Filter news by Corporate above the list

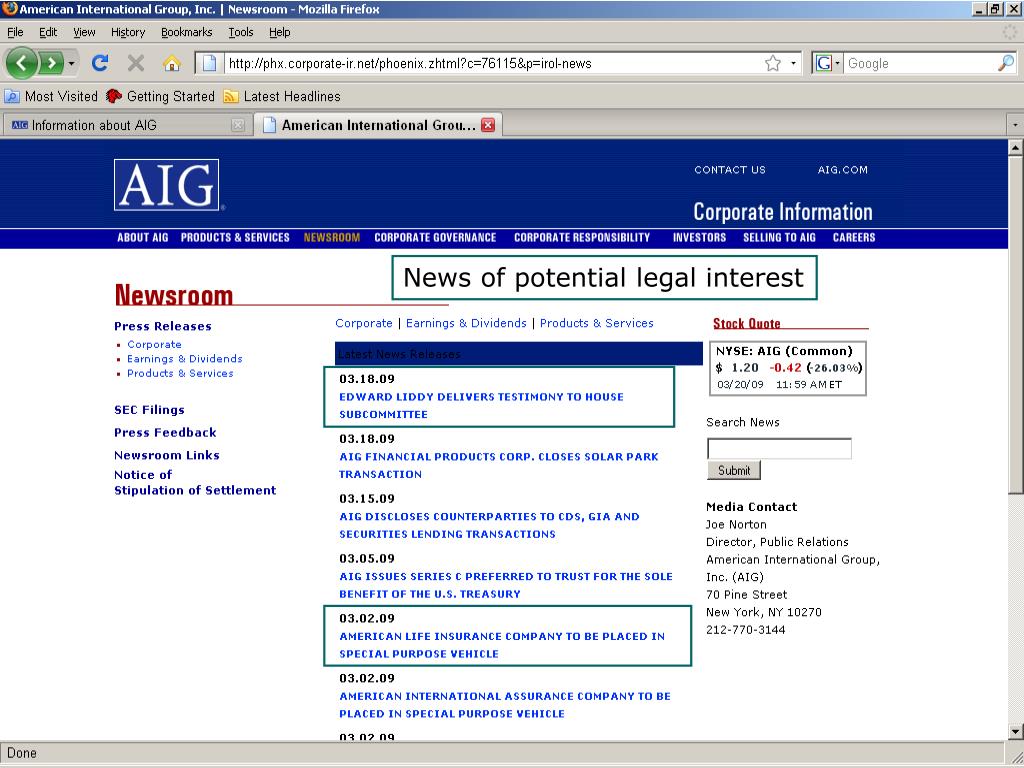click(x=364, y=323)
